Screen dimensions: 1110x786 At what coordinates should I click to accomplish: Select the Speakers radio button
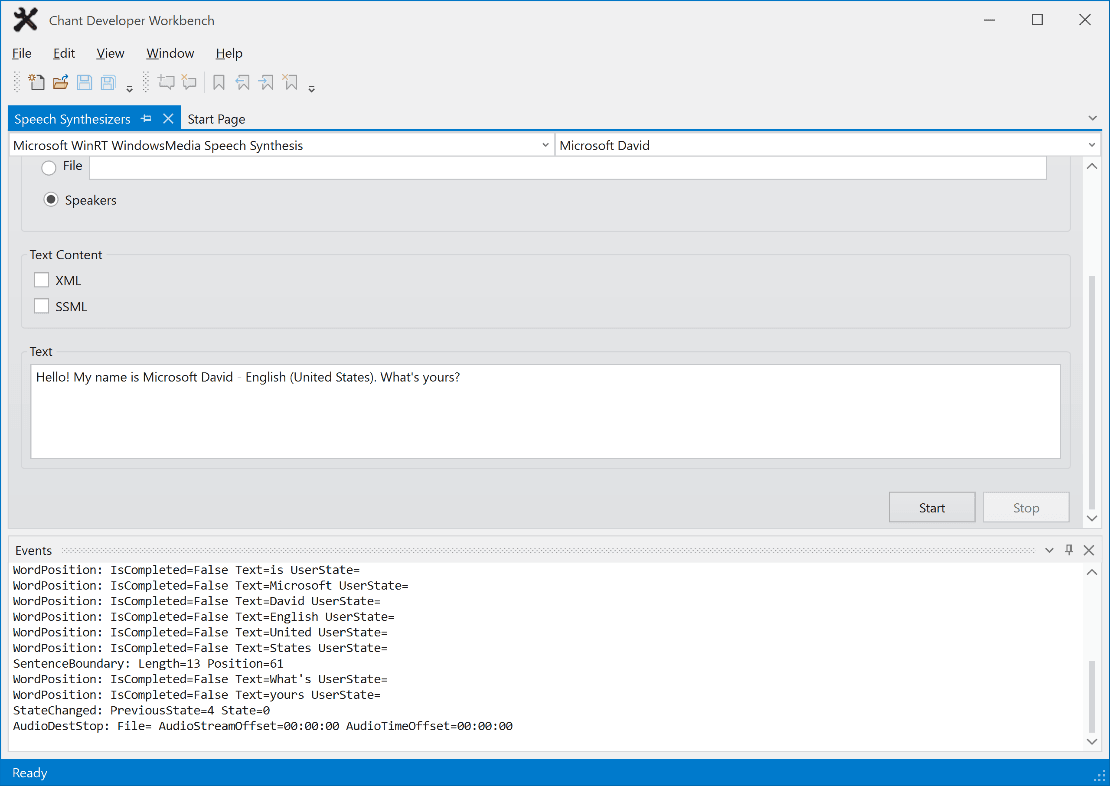tap(50, 200)
